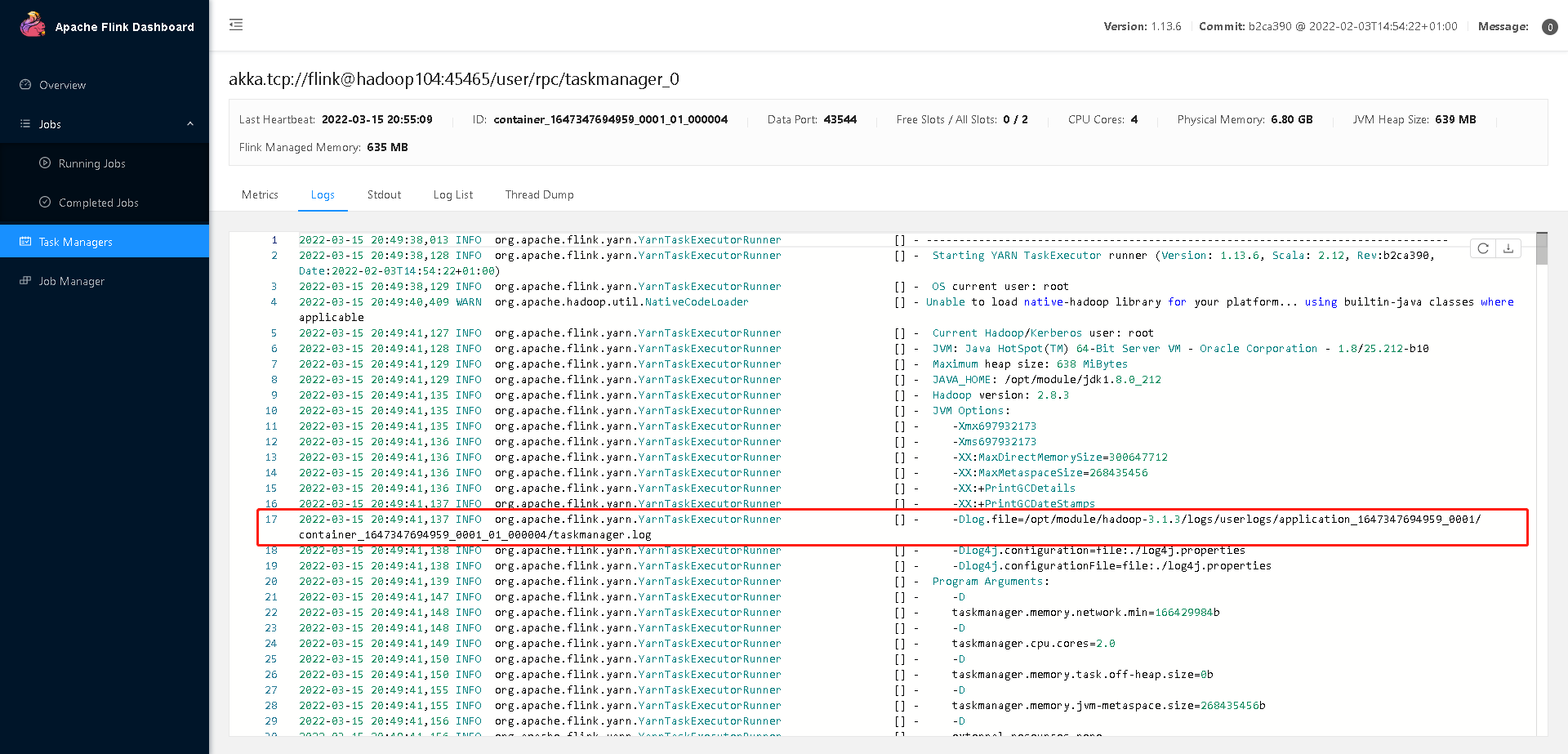Click the Running Jobs play-circle icon
This screenshot has width=1568, height=754.
click(45, 163)
